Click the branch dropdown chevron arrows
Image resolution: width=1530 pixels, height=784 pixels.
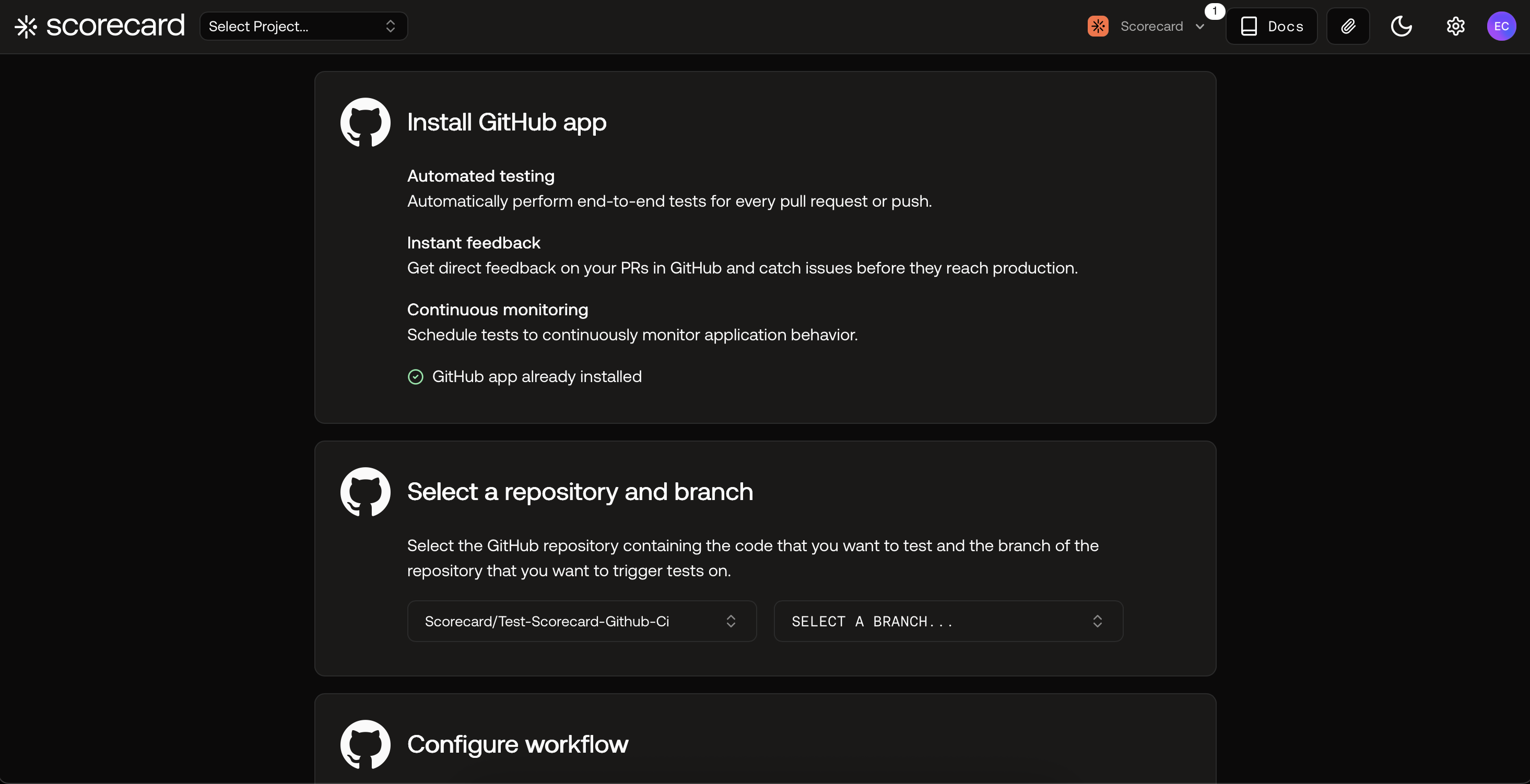pos(1097,621)
